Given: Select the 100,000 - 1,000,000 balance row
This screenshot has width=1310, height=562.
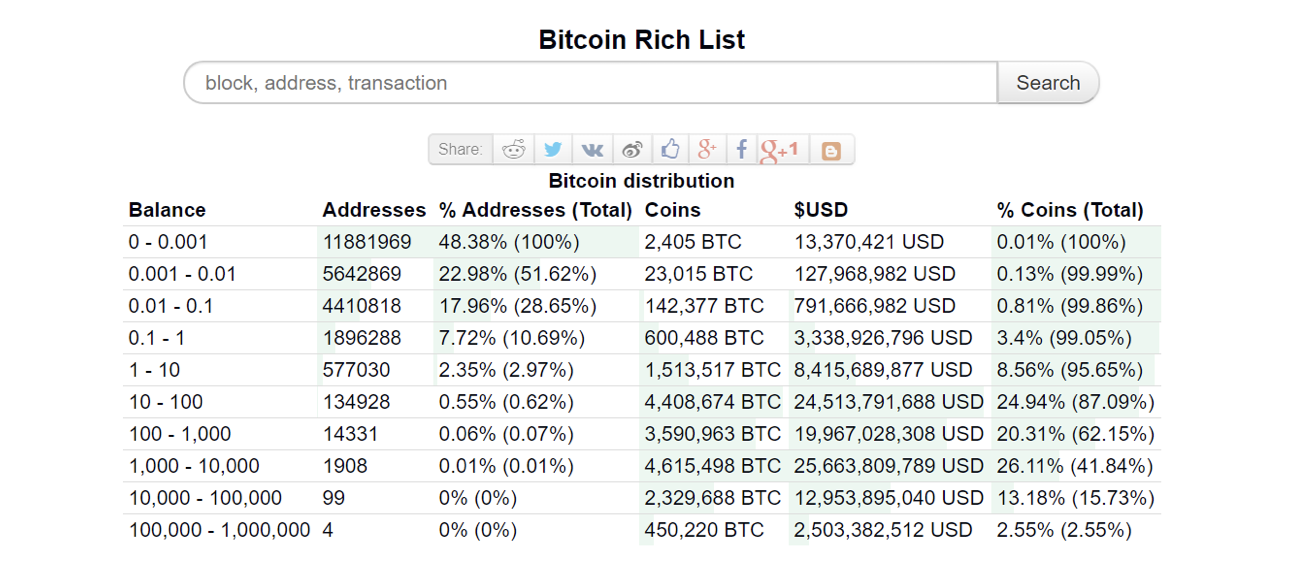Looking at the screenshot, I should [x=219, y=530].
